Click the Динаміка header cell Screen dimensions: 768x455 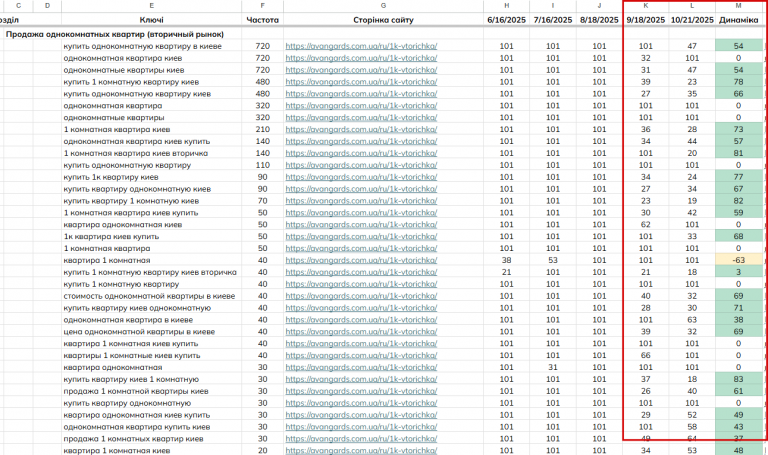pyautogui.click(x=738, y=20)
